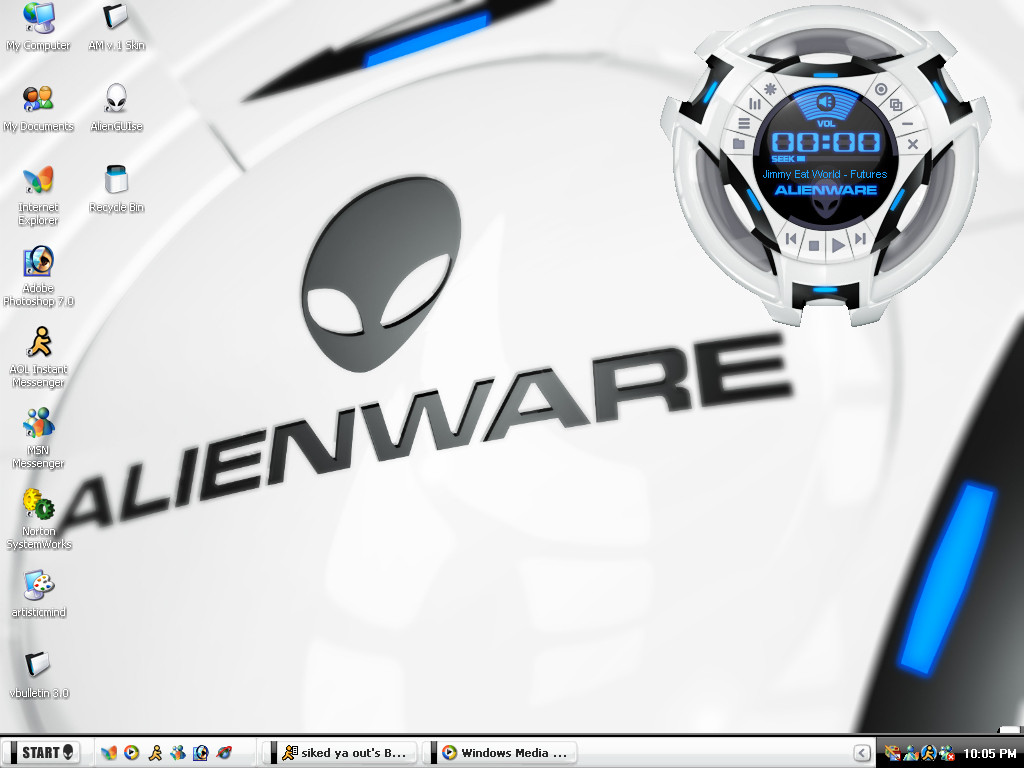Click the target-circle button on the media player

[880, 89]
